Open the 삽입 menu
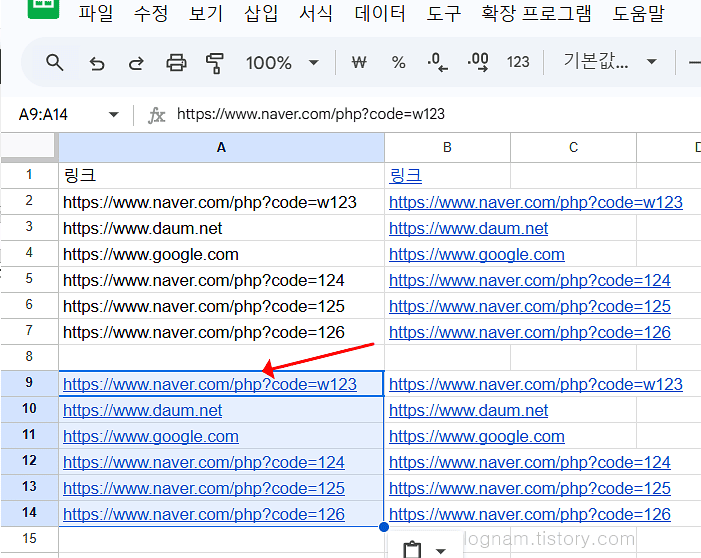This screenshot has height=558, width=701. click(x=261, y=13)
